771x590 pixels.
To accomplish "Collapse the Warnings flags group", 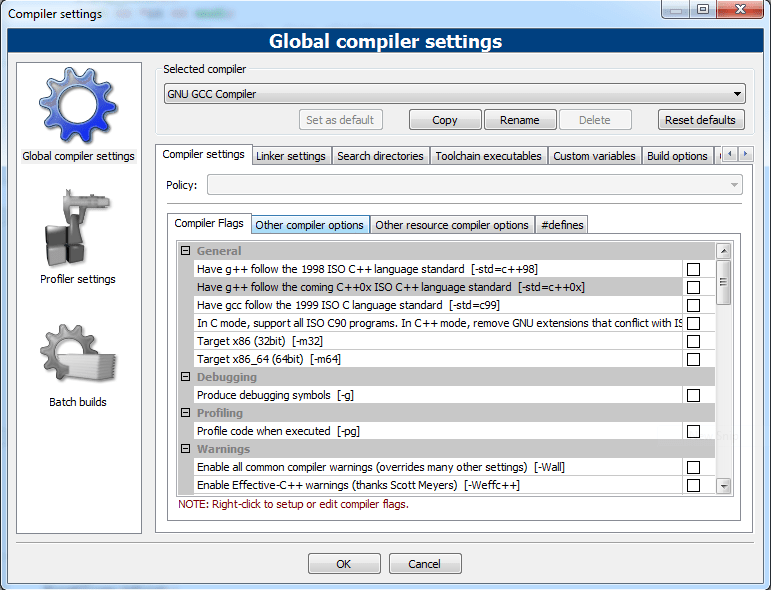I will (x=185, y=448).
